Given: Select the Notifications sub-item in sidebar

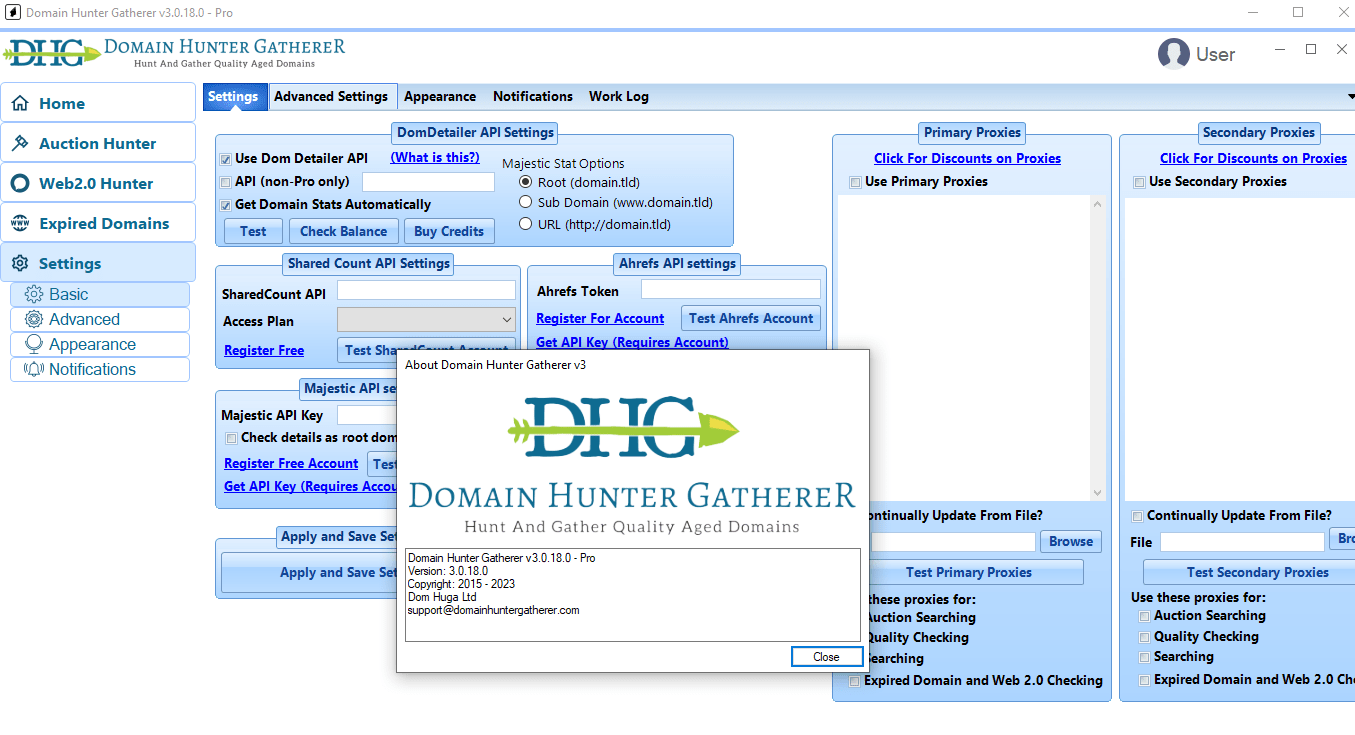Looking at the screenshot, I should (99, 369).
